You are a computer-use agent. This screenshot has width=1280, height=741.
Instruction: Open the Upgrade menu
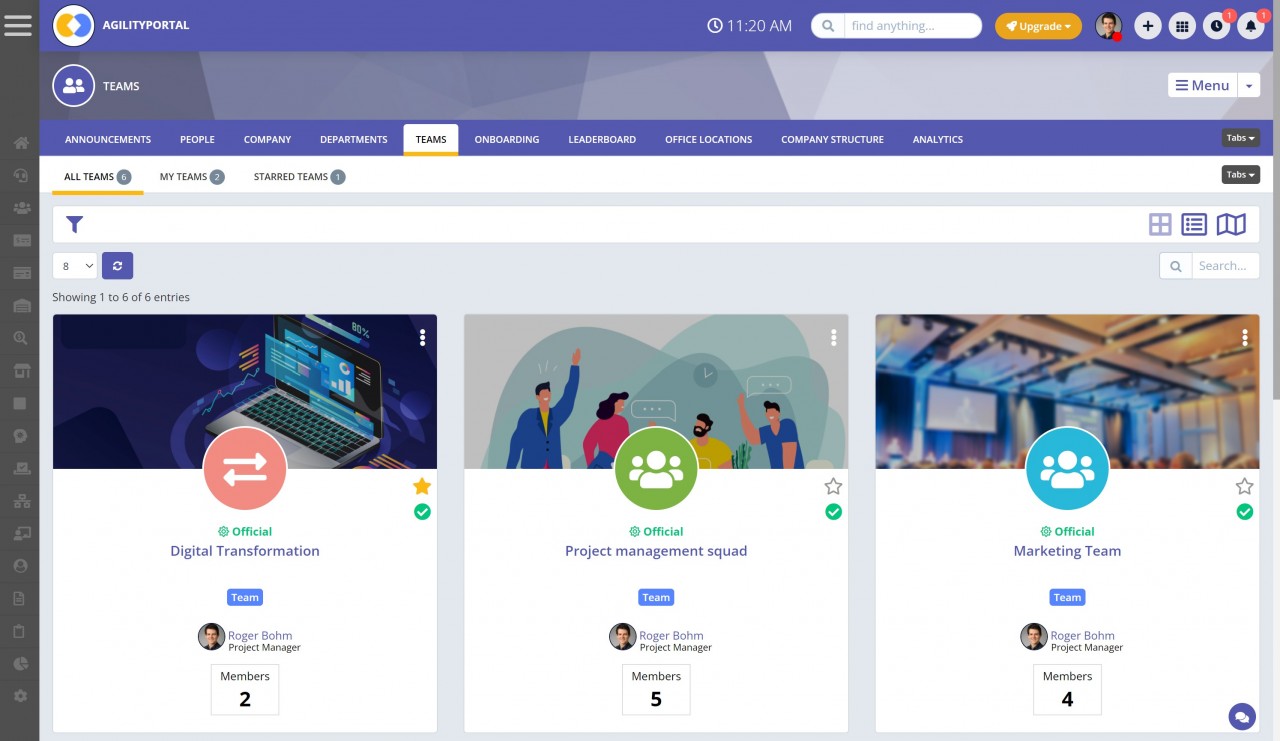(x=1038, y=26)
